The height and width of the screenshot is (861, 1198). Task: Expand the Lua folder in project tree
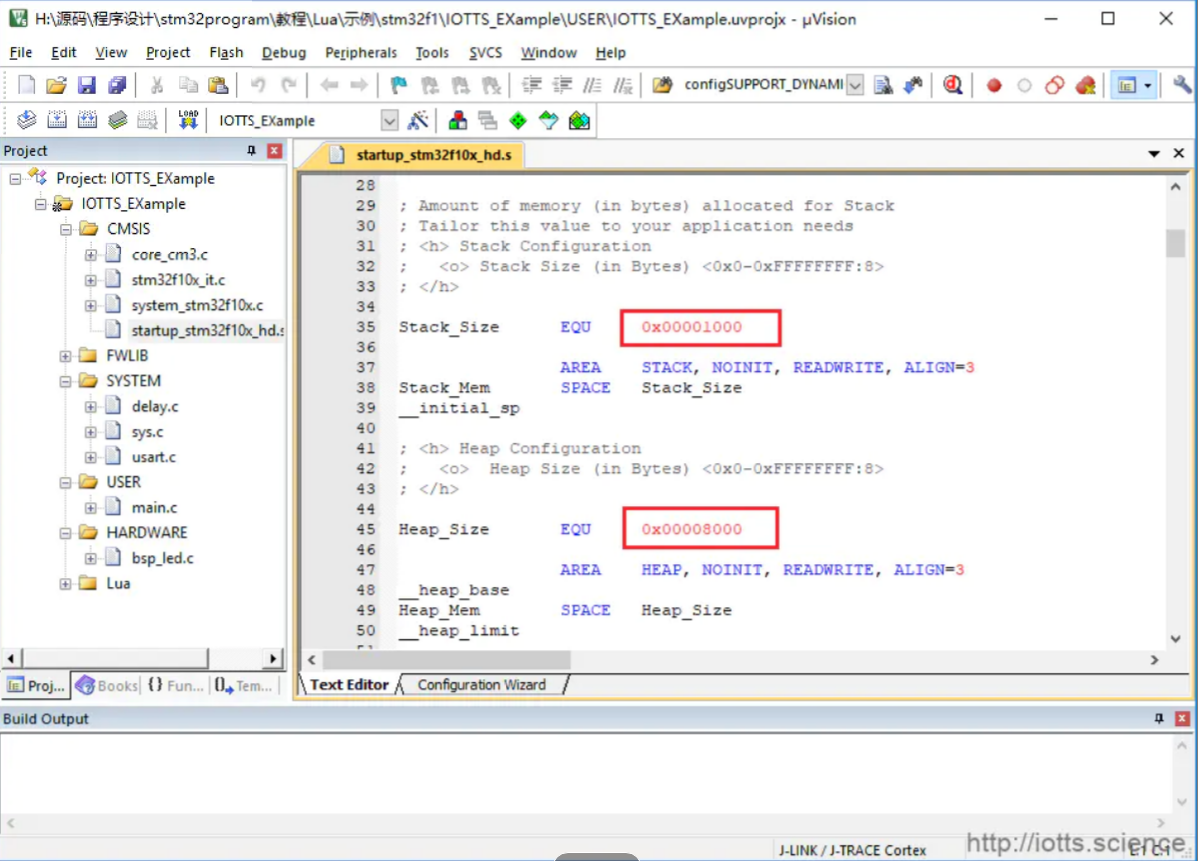pos(65,584)
